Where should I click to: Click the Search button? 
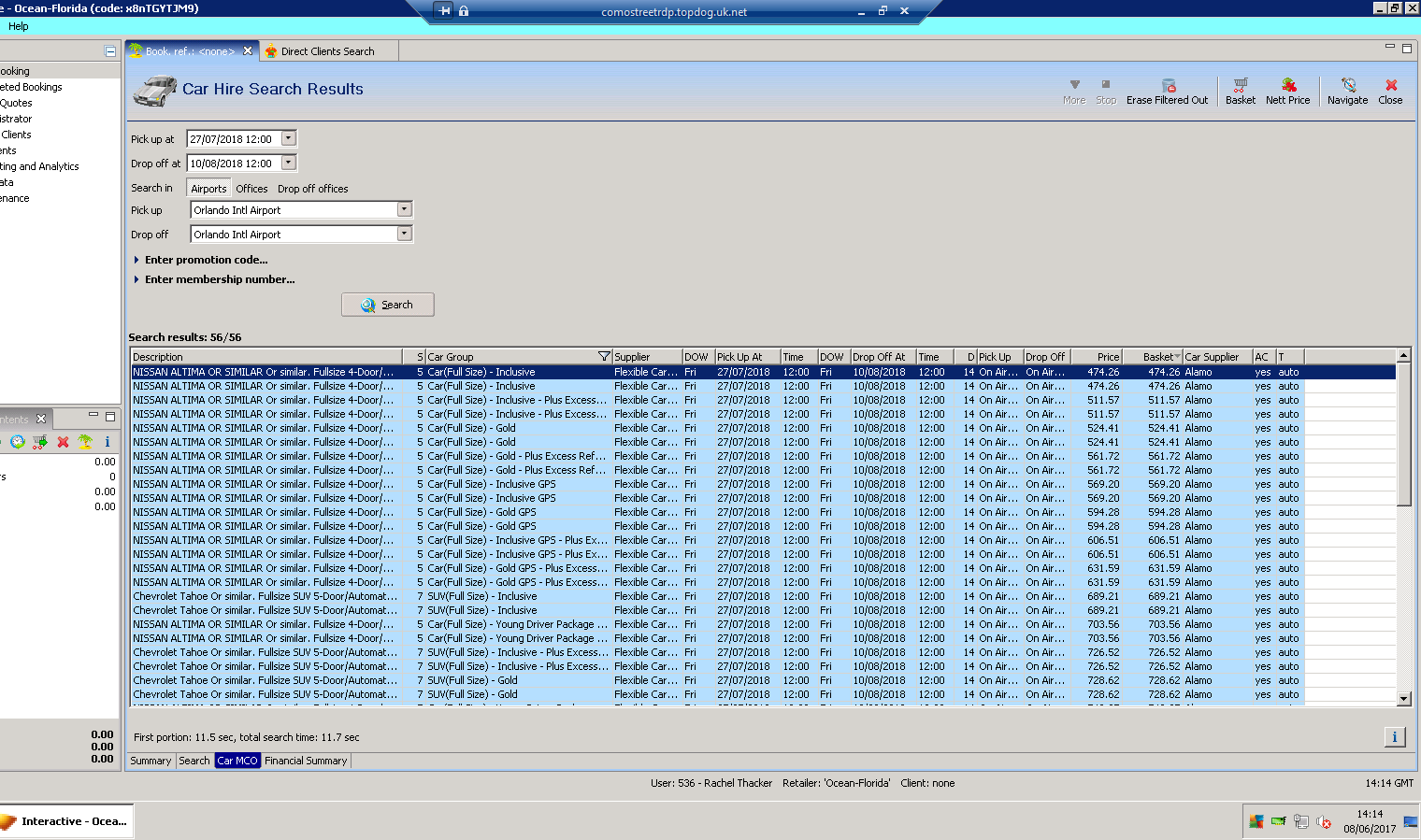point(387,305)
